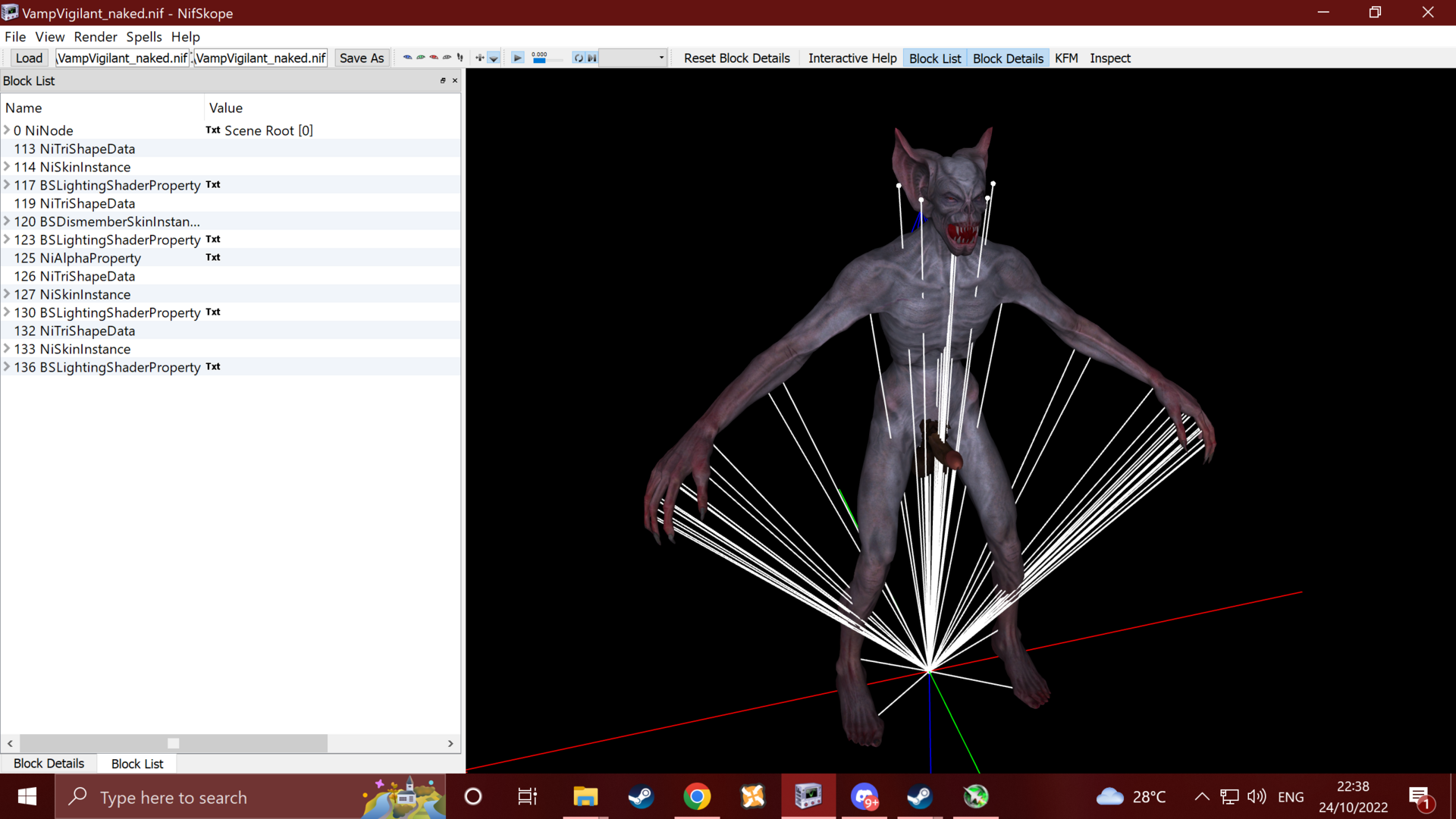
Task: Click the save file path field
Action: coord(261,58)
